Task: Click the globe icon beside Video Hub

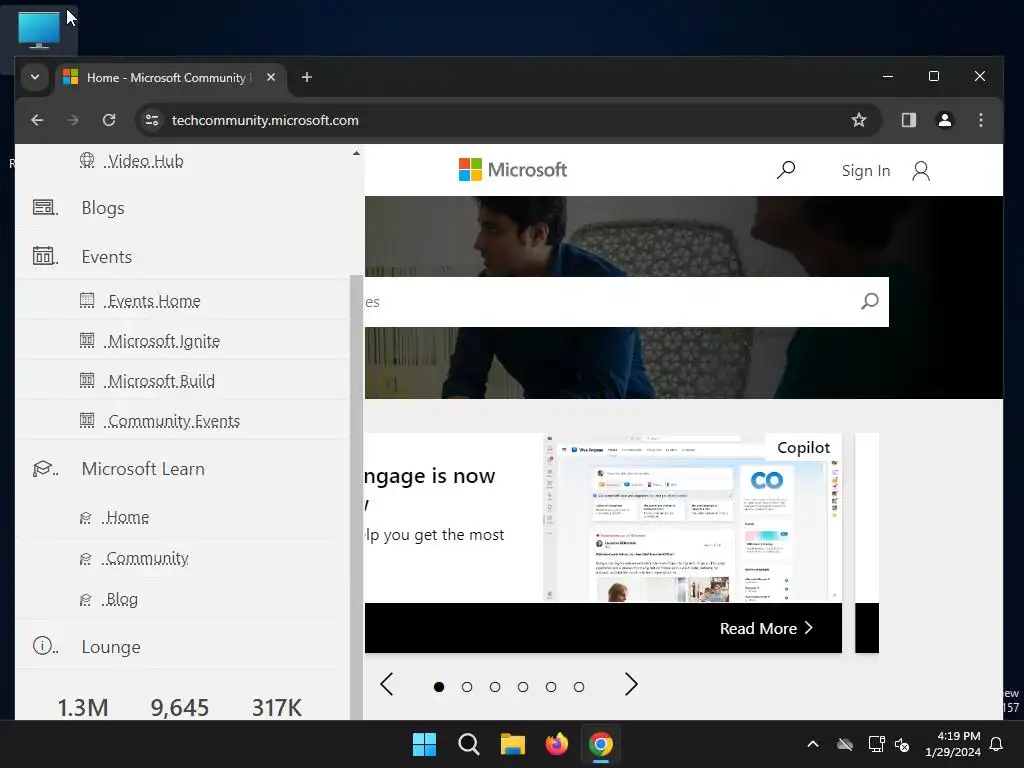Action: [x=87, y=160]
